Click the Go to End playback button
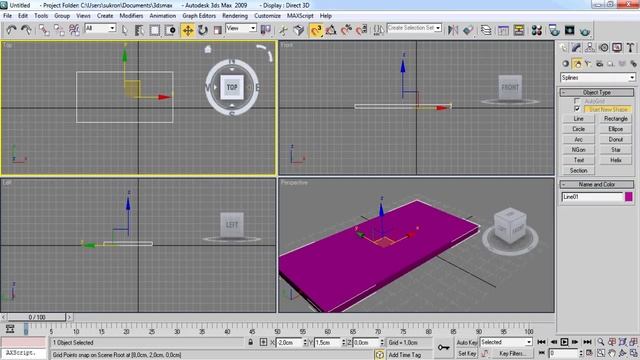The height and width of the screenshot is (360, 640). point(587,342)
